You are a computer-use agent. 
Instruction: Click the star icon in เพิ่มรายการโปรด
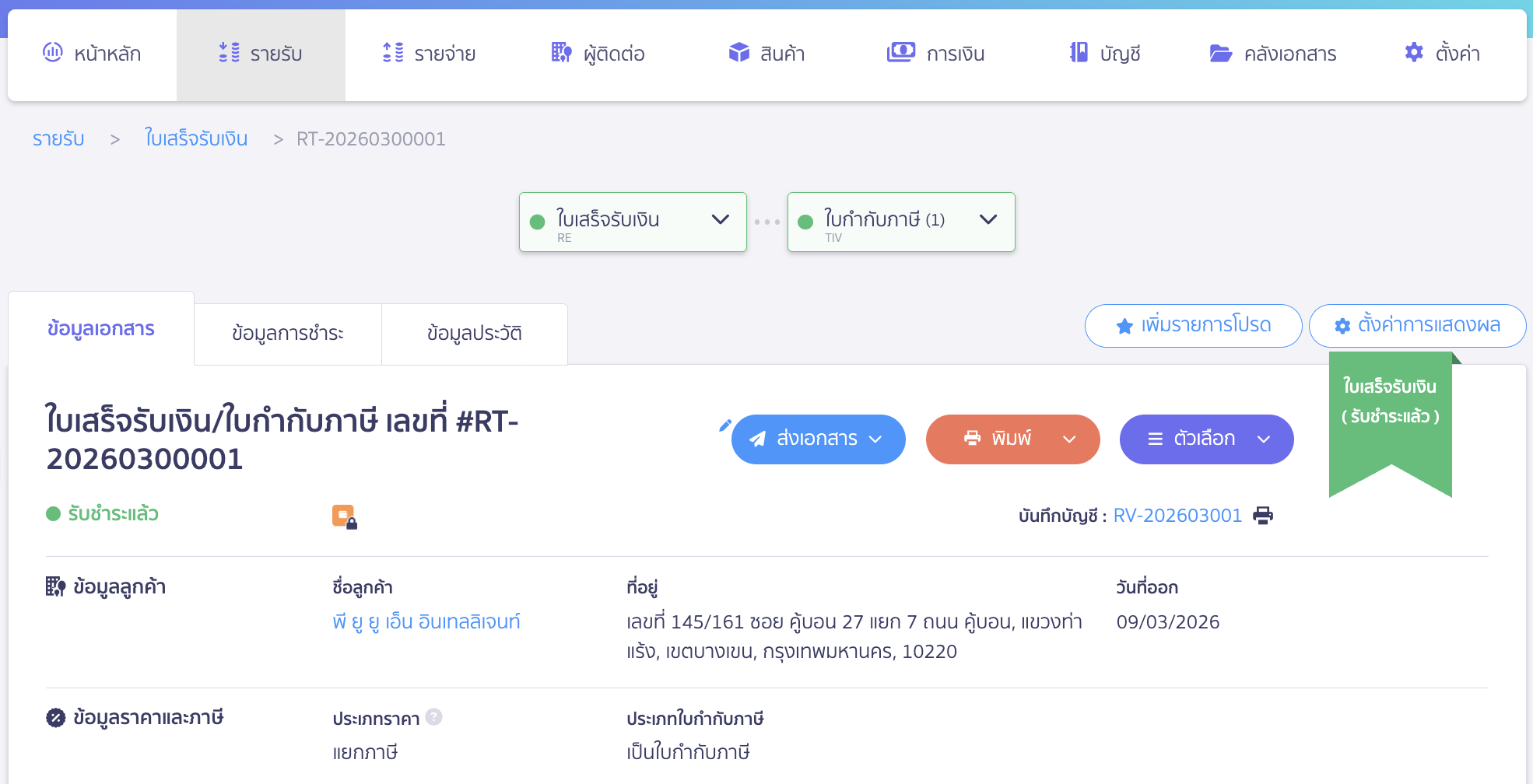click(x=1124, y=326)
